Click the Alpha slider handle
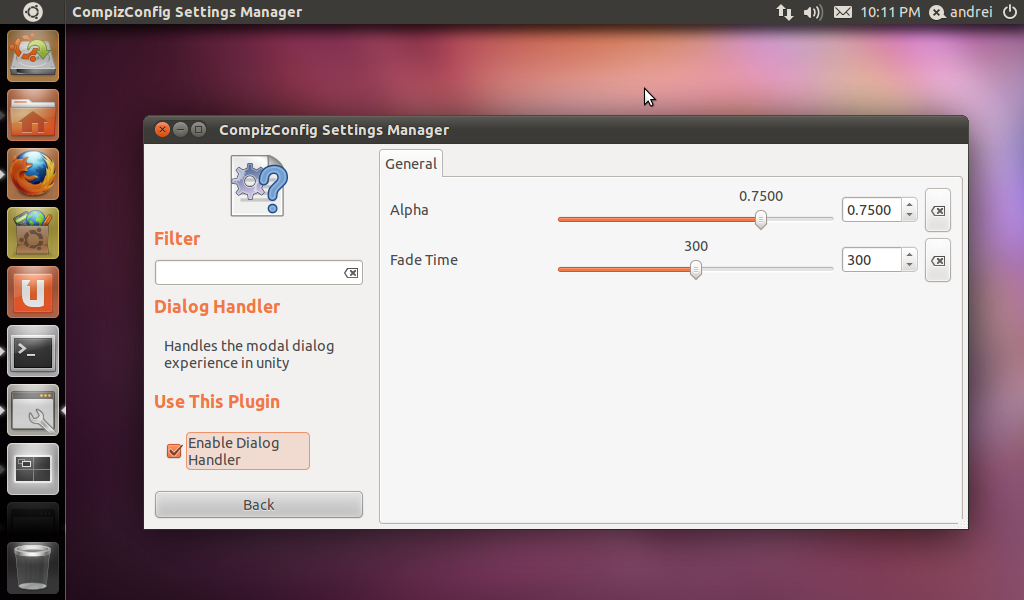This screenshot has height=600, width=1024. 761,219
